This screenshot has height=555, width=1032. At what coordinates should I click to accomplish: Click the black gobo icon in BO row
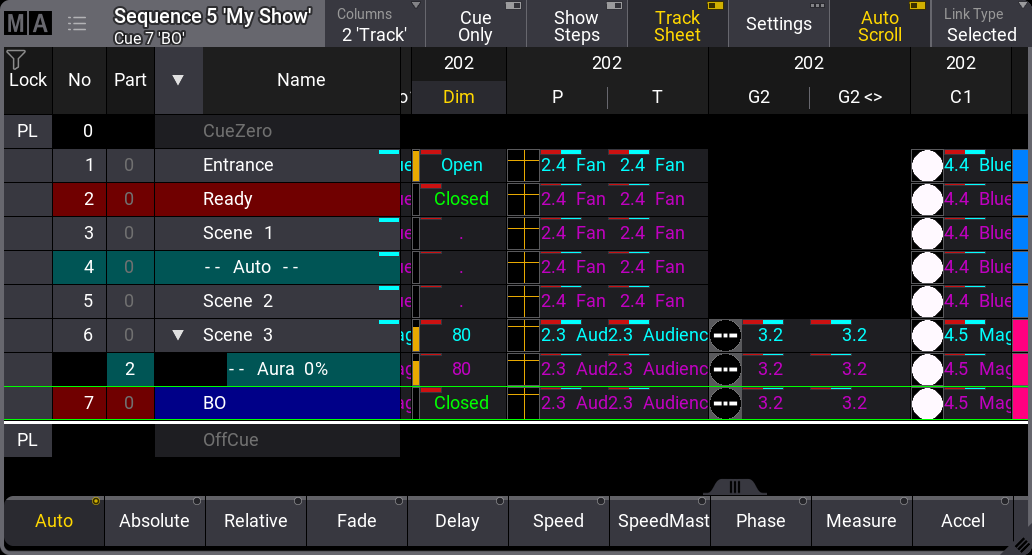[726, 404]
